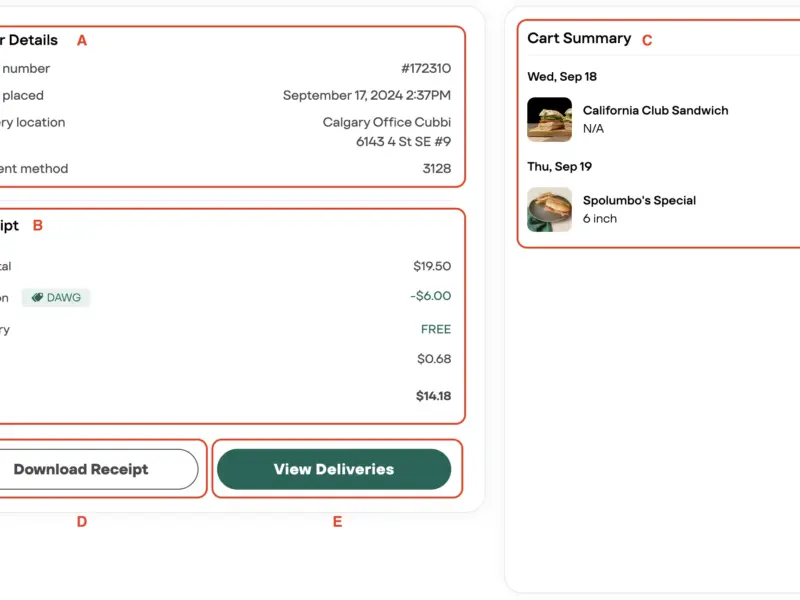Click the Download Receipt button
This screenshot has width=800, height=600.
(x=82, y=469)
